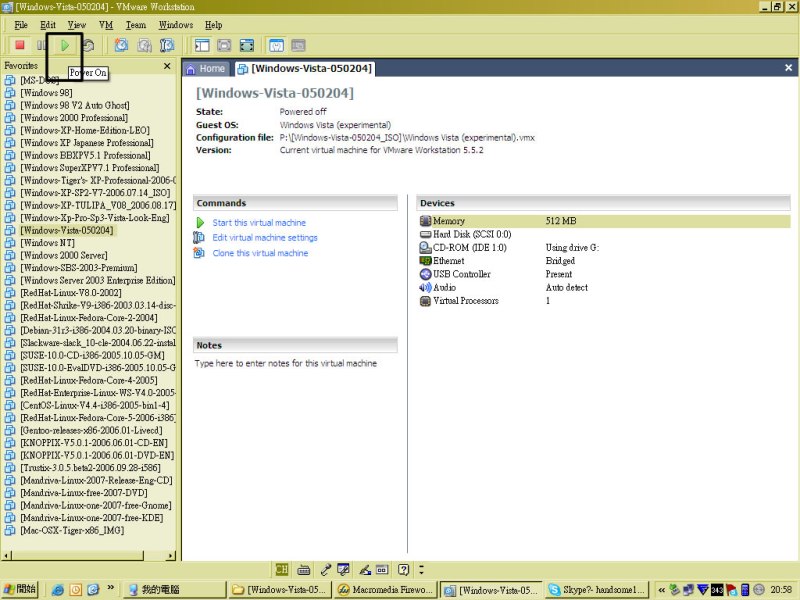800x600 pixels.
Task: Click Internet Explorer quick launch icon
Action: pos(58,589)
